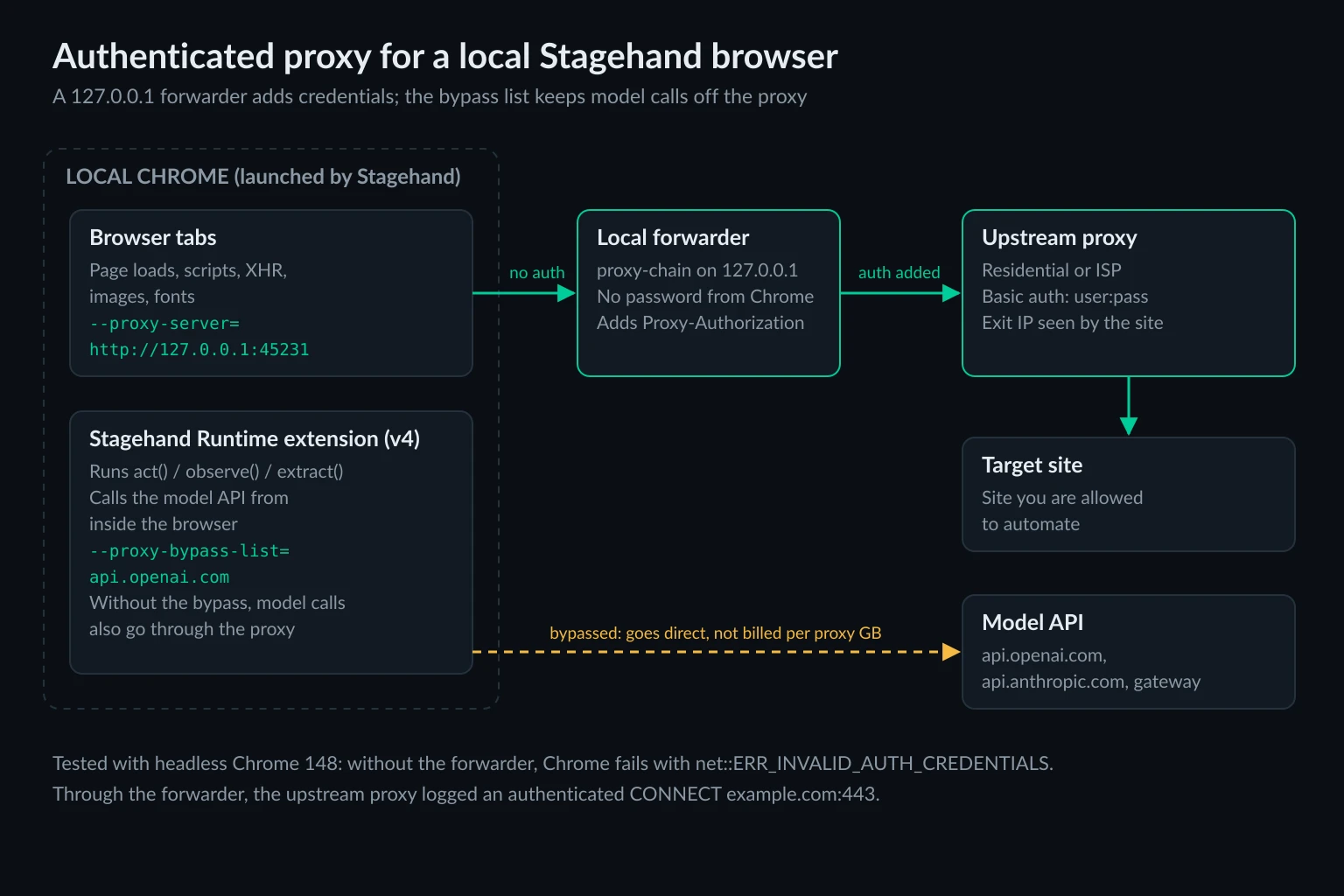This screenshot has width=1344, height=896.
Task: Click the "Model API" heading
Action: [x=1032, y=622]
